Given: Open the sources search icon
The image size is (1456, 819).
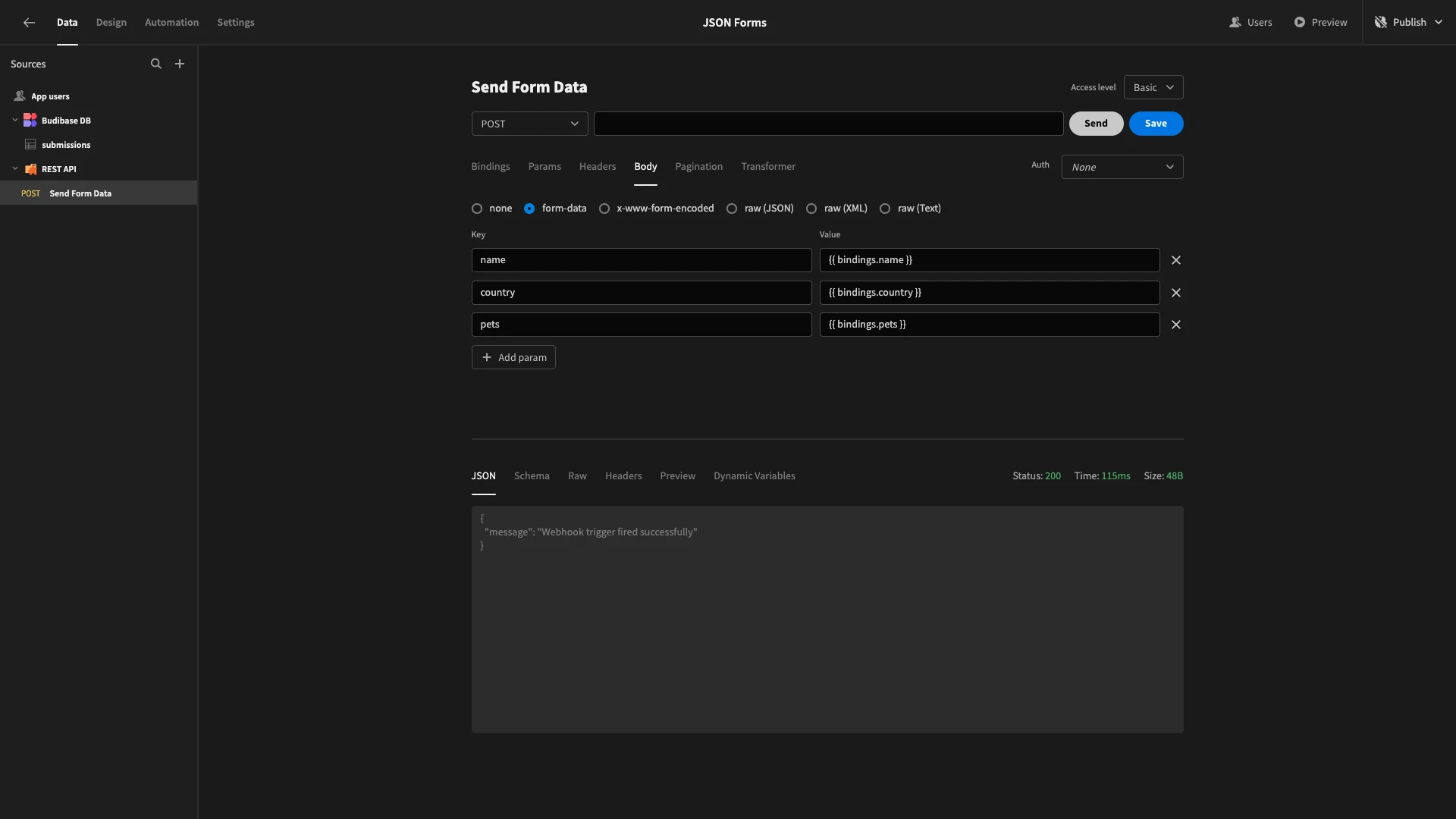Looking at the screenshot, I should pos(156,64).
